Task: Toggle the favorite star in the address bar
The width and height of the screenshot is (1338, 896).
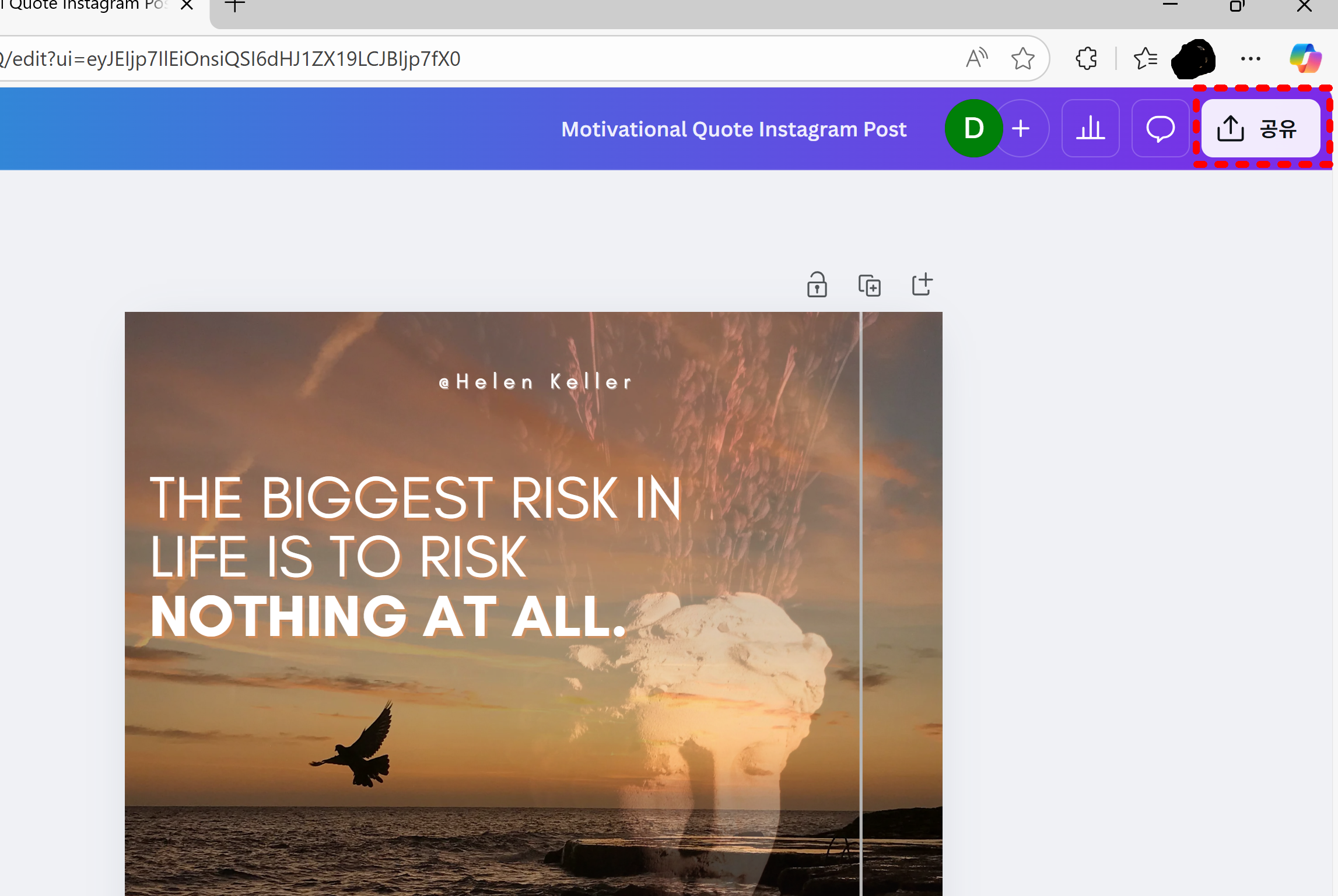Action: tap(1022, 59)
